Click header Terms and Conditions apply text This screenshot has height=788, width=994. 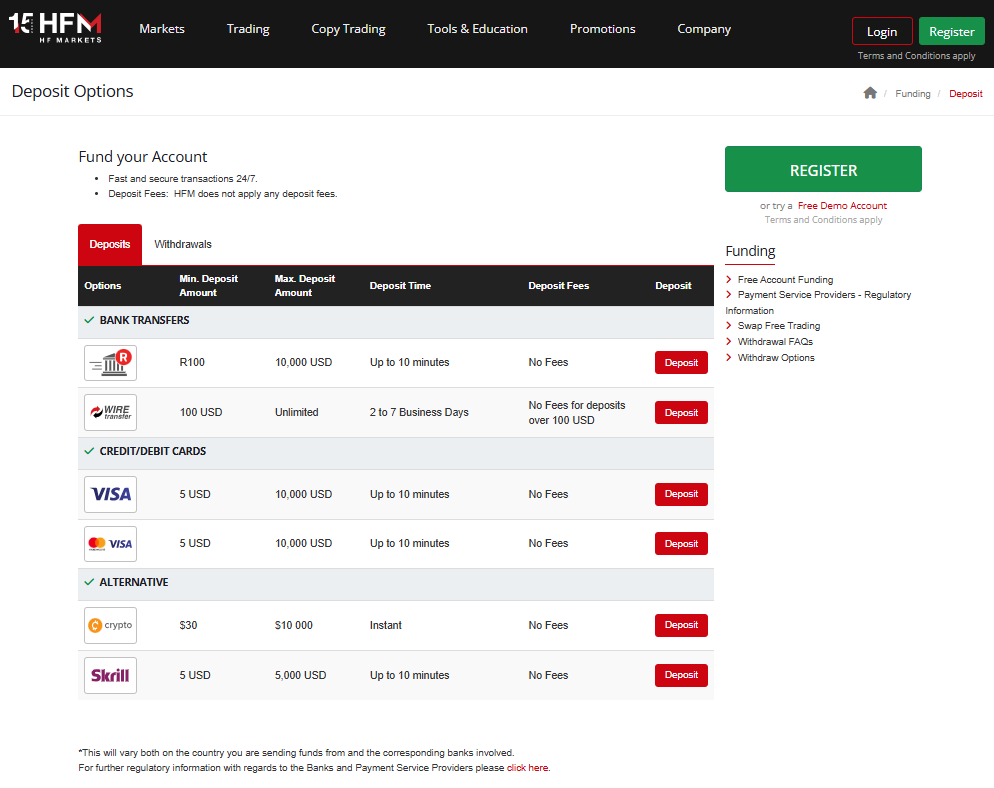tap(916, 56)
